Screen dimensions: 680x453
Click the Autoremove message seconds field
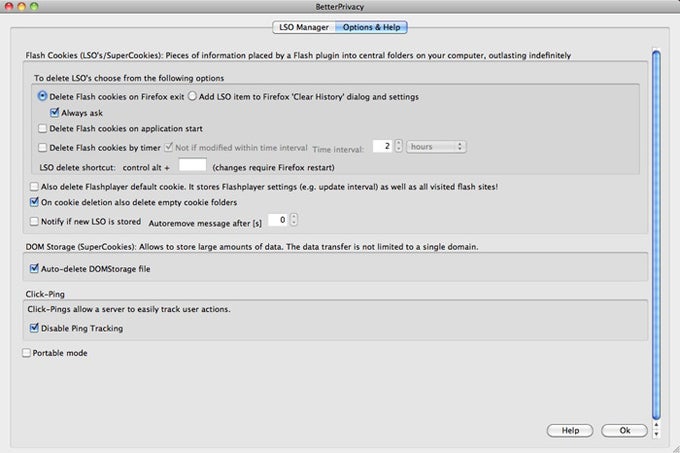(x=278, y=220)
